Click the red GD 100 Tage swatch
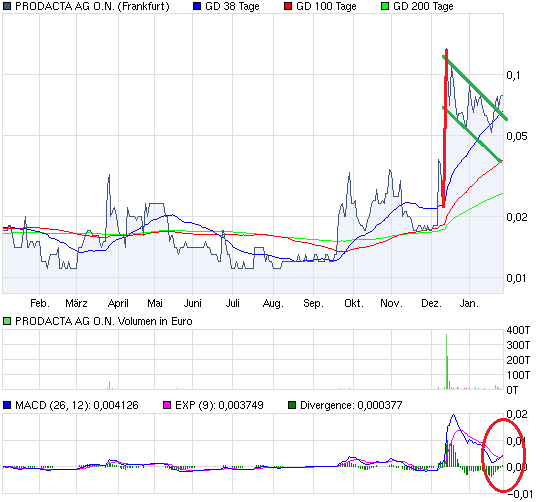545x502 pixels. tap(288, 6)
